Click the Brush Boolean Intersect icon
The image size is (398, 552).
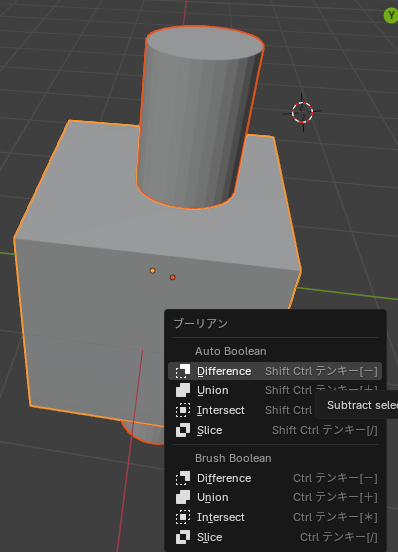(183, 517)
